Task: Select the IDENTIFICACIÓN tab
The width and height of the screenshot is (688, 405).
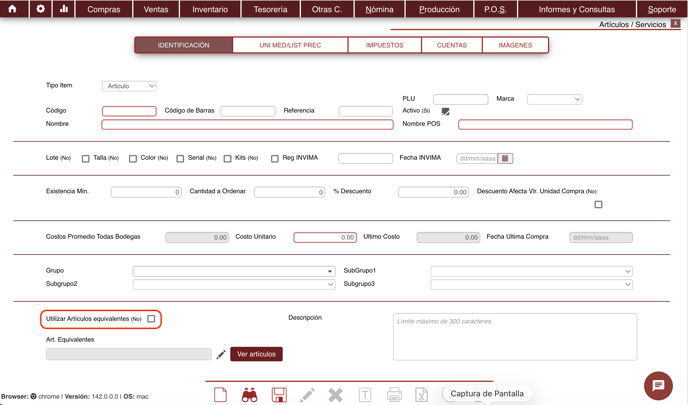Action: [x=183, y=45]
